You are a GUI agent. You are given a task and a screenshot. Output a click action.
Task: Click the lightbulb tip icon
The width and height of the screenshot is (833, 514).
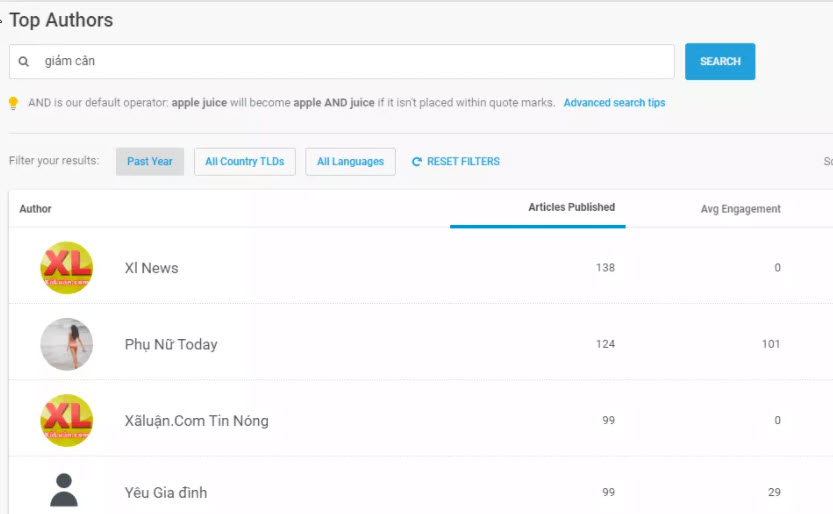pyautogui.click(x=14, y=103)
